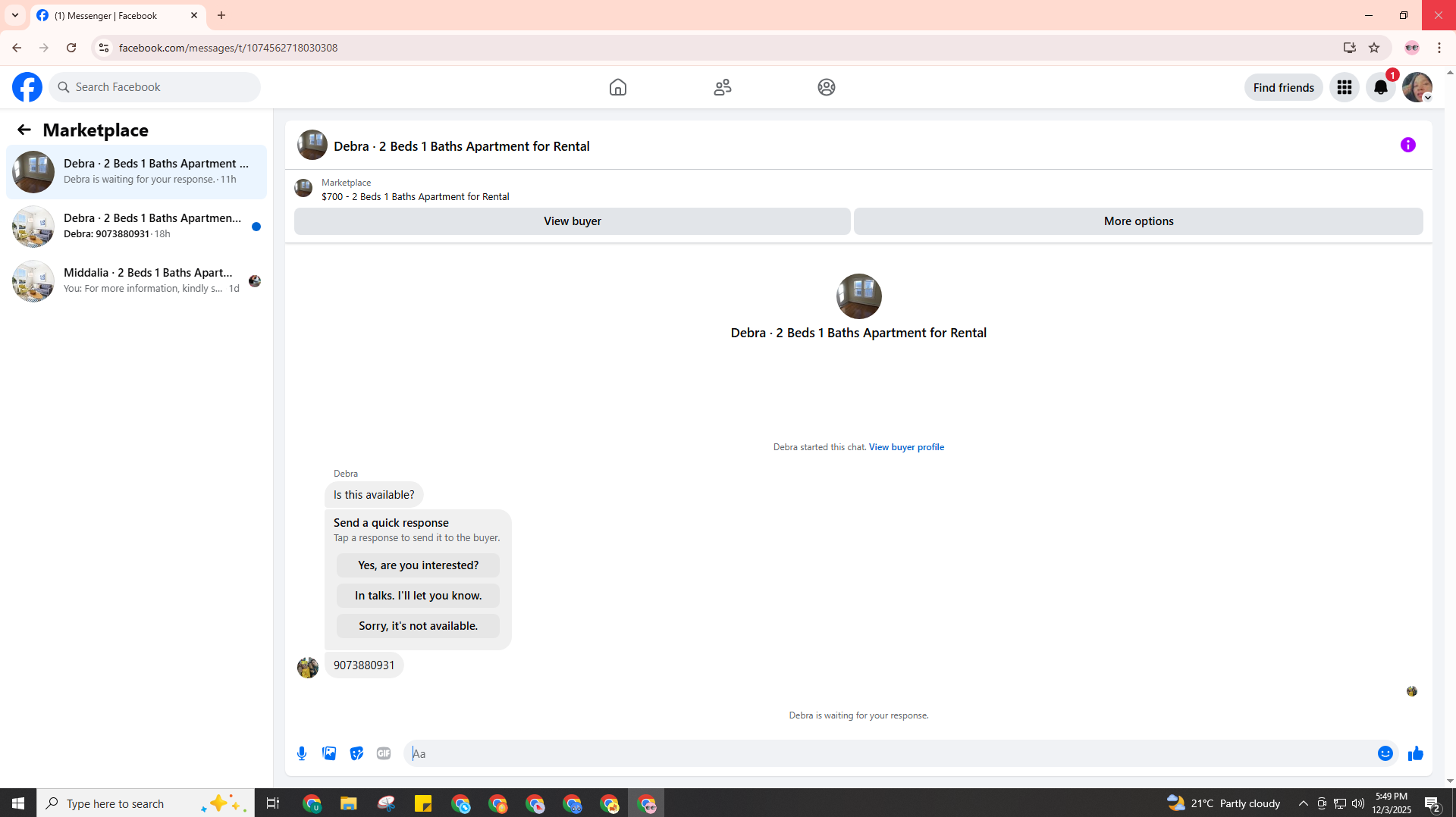Close the Messenger | Facebook tab

(x=194, y=15)
